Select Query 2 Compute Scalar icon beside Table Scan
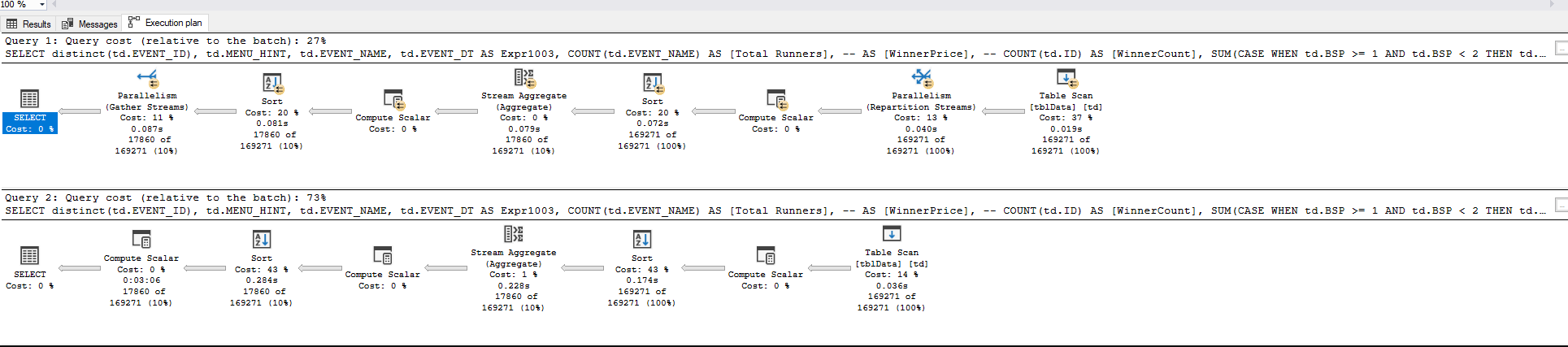The image size is (1568, 347). [x=766, y=256]
